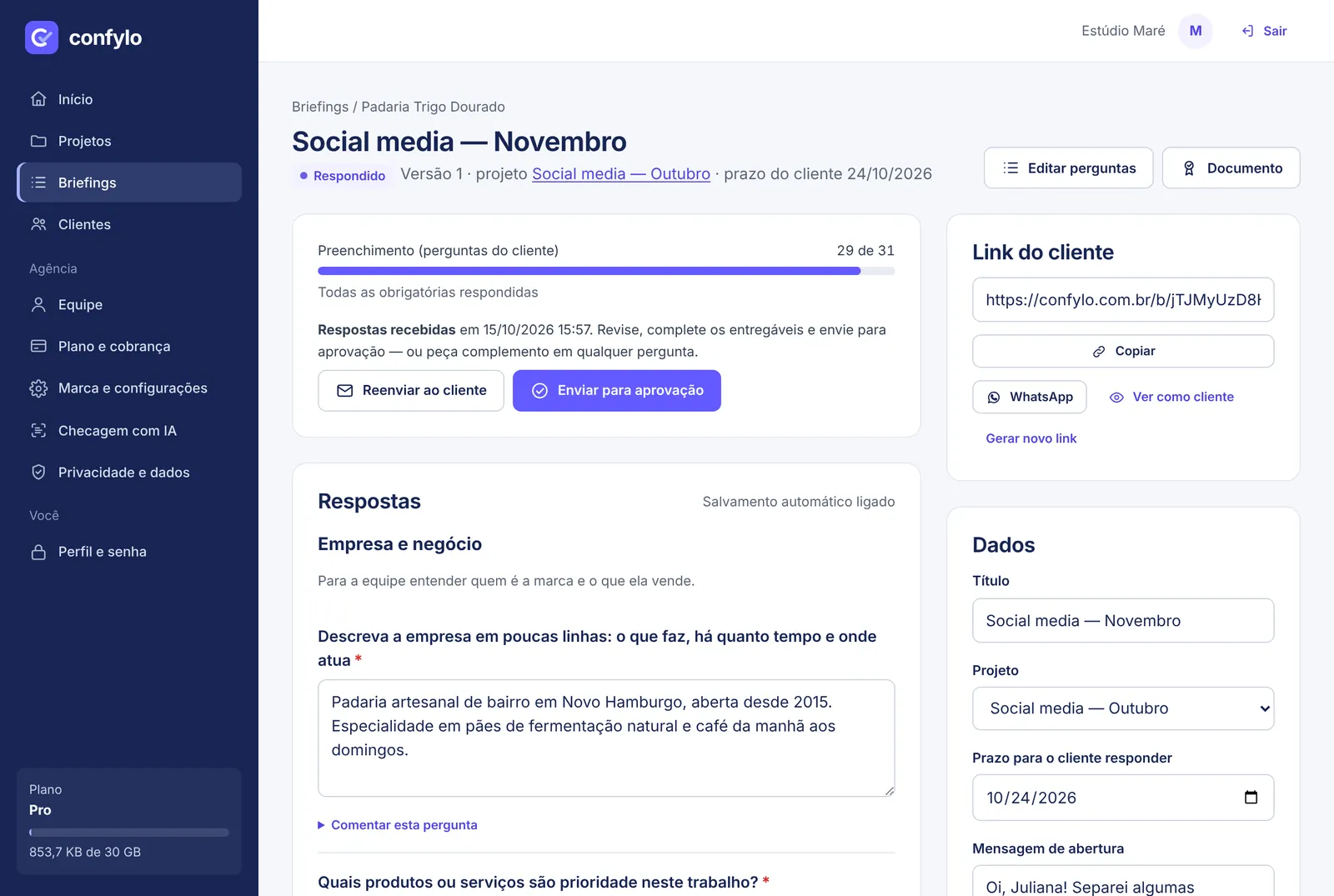Click the Início home icon
This screenshot has height=896, width=1334.
(x=38, y=99)
